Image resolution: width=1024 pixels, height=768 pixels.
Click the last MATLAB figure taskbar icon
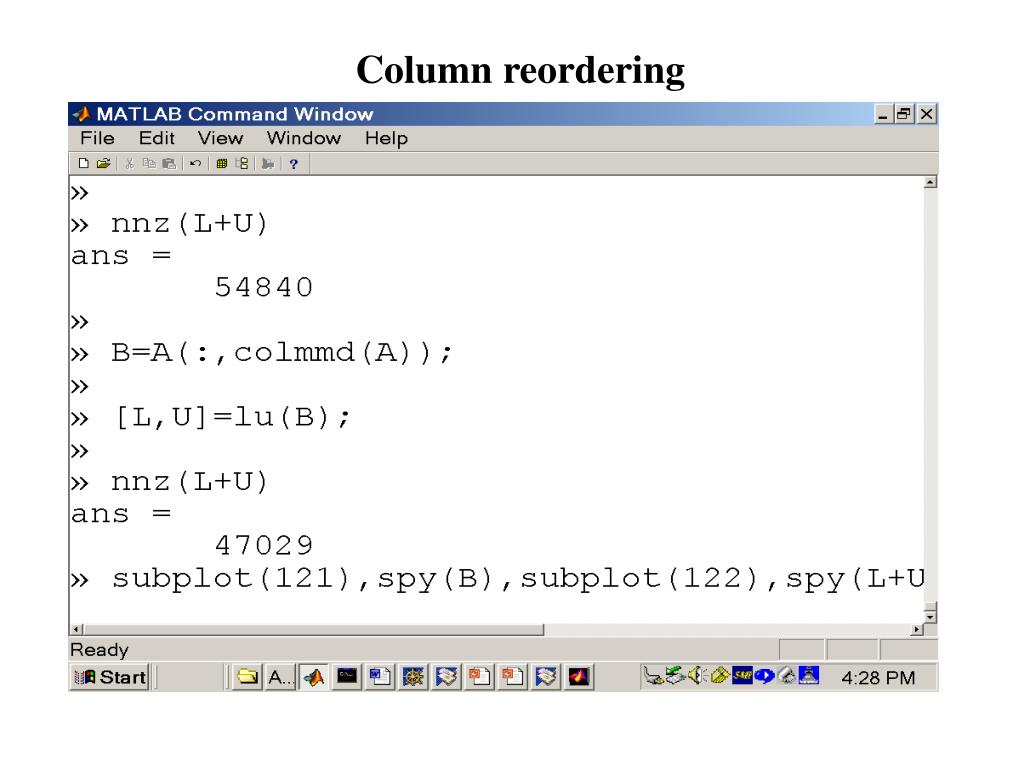(579, 677)
